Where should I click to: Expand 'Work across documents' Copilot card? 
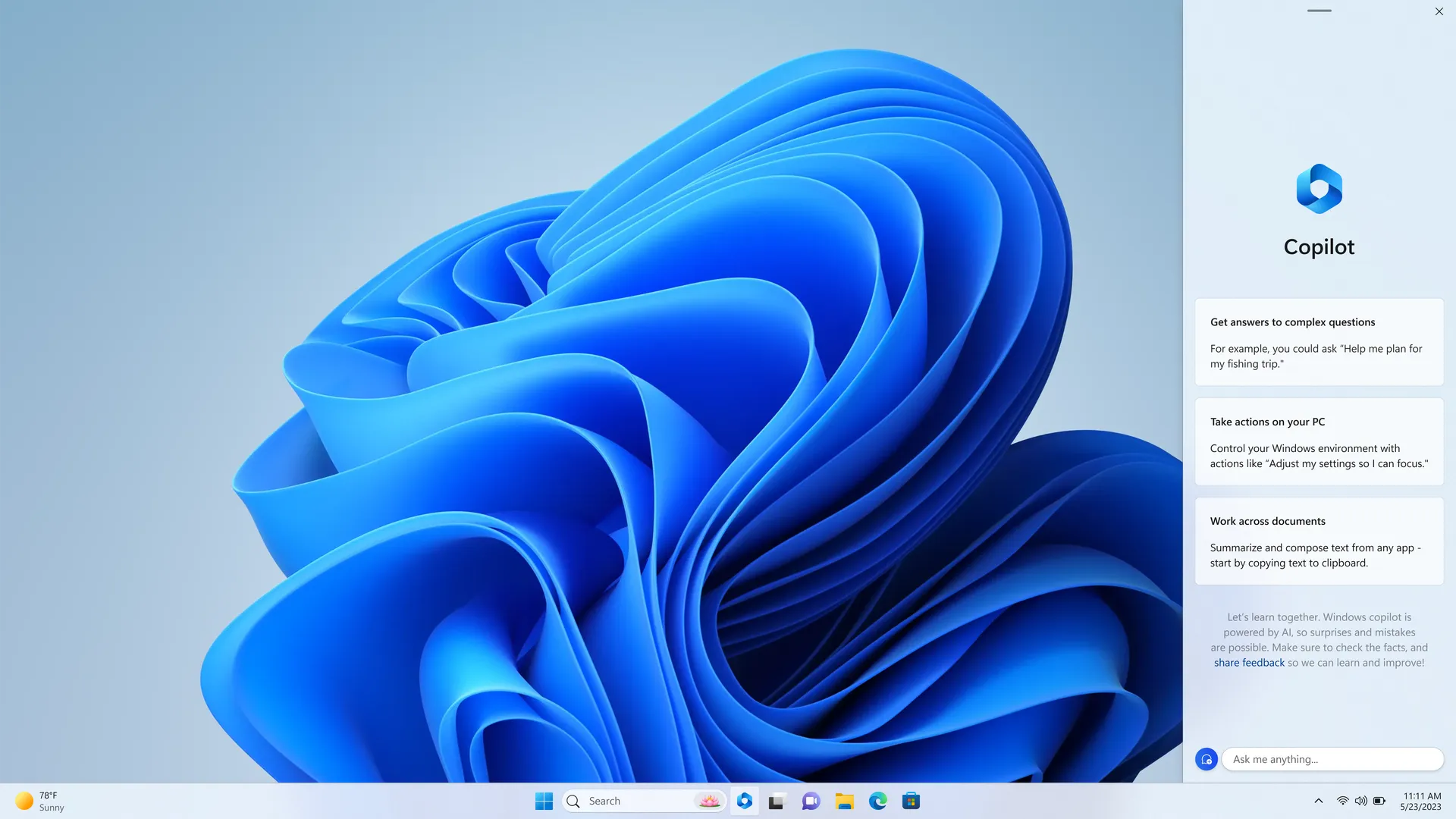point(1319,541)
